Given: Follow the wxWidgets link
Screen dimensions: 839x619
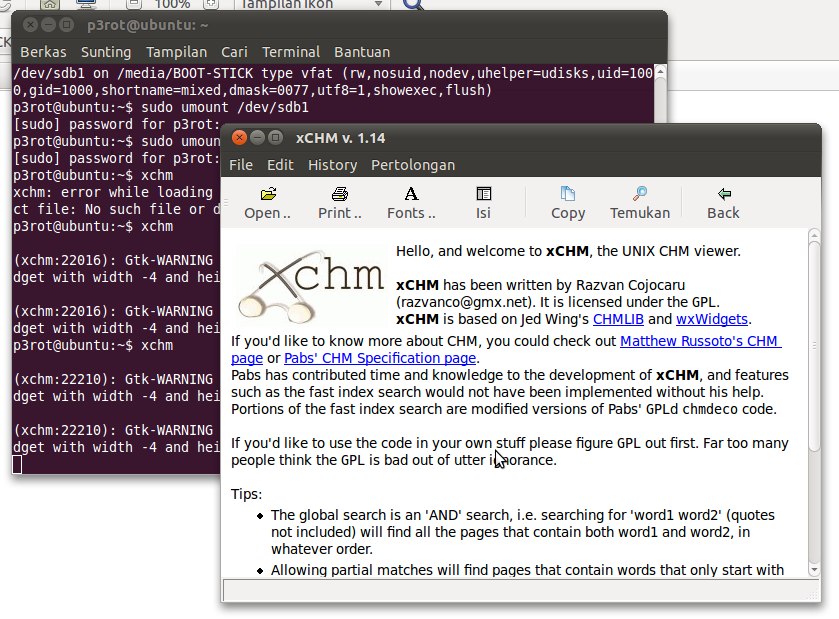Looking at the screenshot, I should tap(712, 319).
